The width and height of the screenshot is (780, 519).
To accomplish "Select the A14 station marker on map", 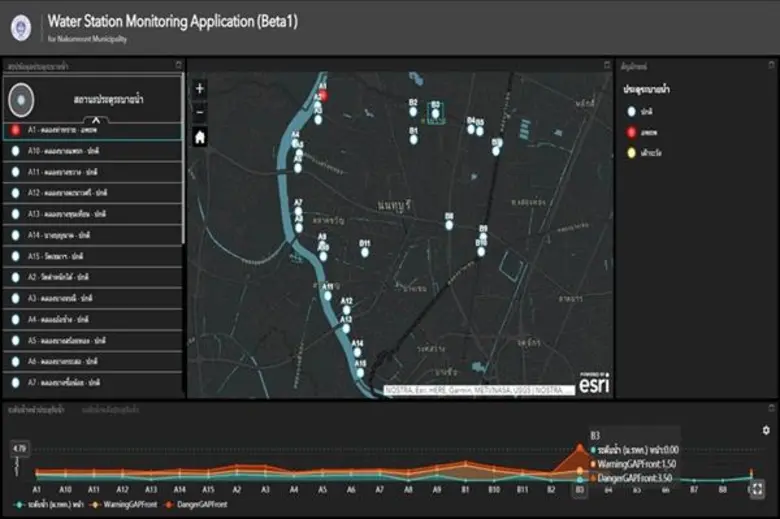I will [x=357, y=352].
